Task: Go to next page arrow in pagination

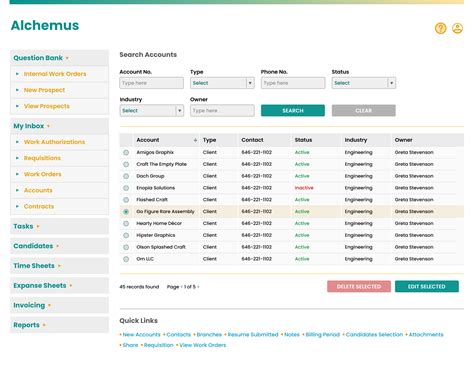Action: (x=198, y=287)
